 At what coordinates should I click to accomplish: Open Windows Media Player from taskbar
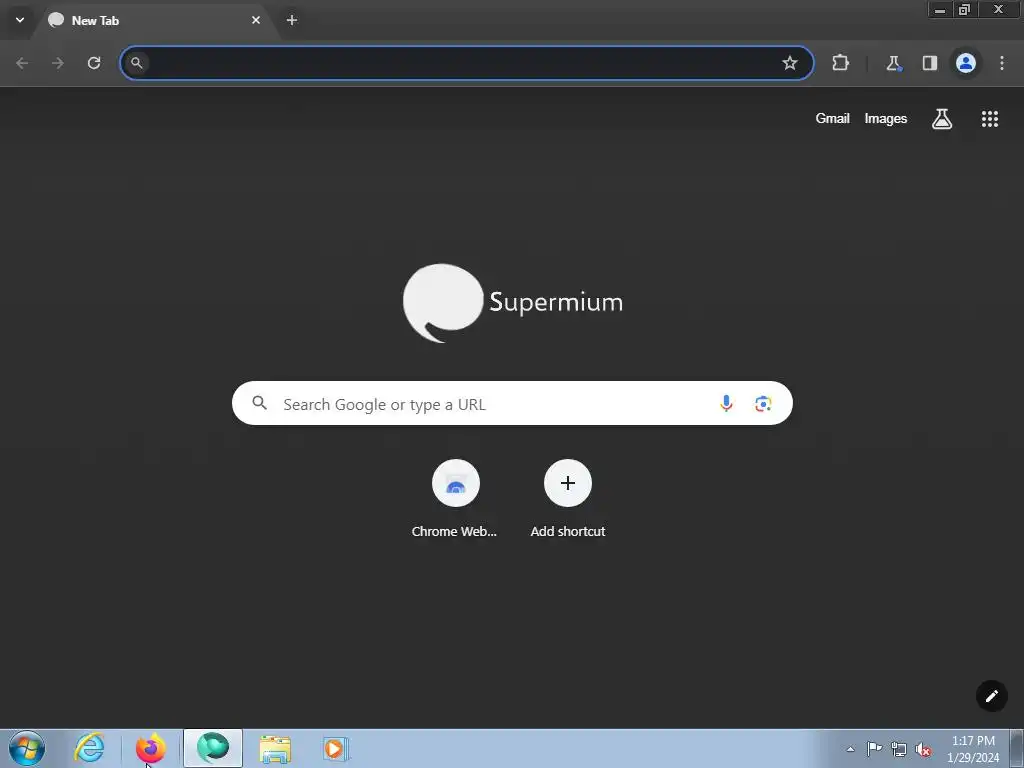335,749
